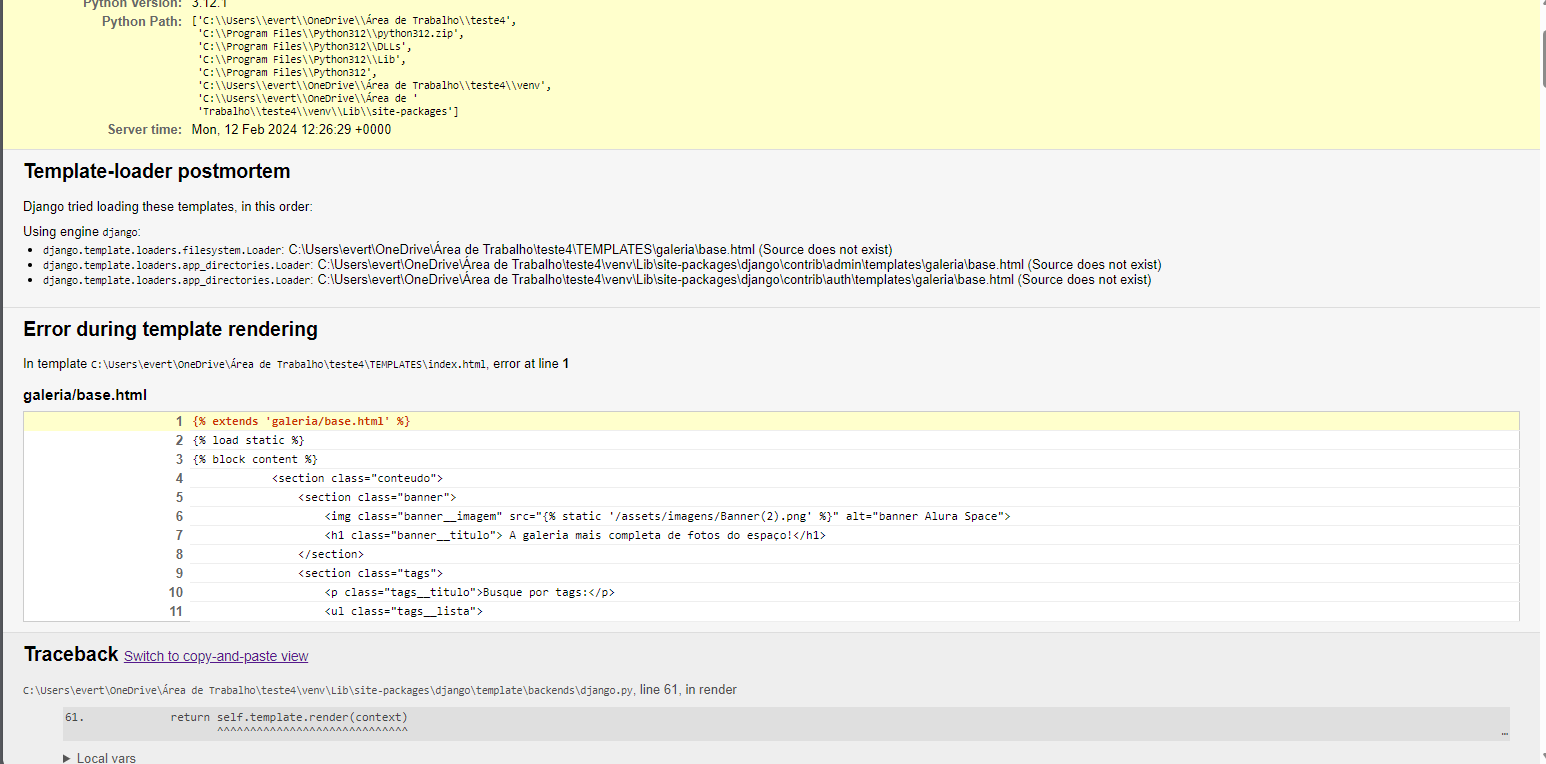Screen dimensions: 1546x764
Task: Click the 'In template ... index.html' path text
Action: [297, 364]
